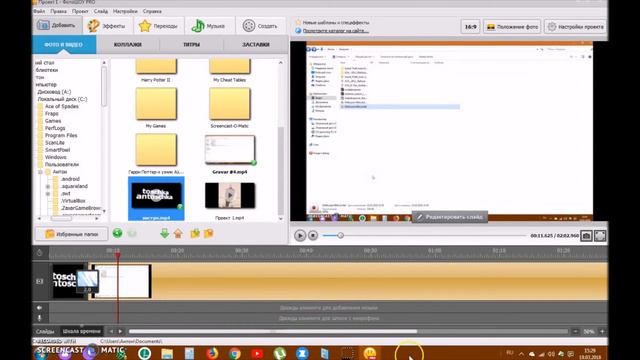Open the Эффекты section
The height and width of the screenshot is (360, 640).
pyautogui.click(x=107, y=26)
